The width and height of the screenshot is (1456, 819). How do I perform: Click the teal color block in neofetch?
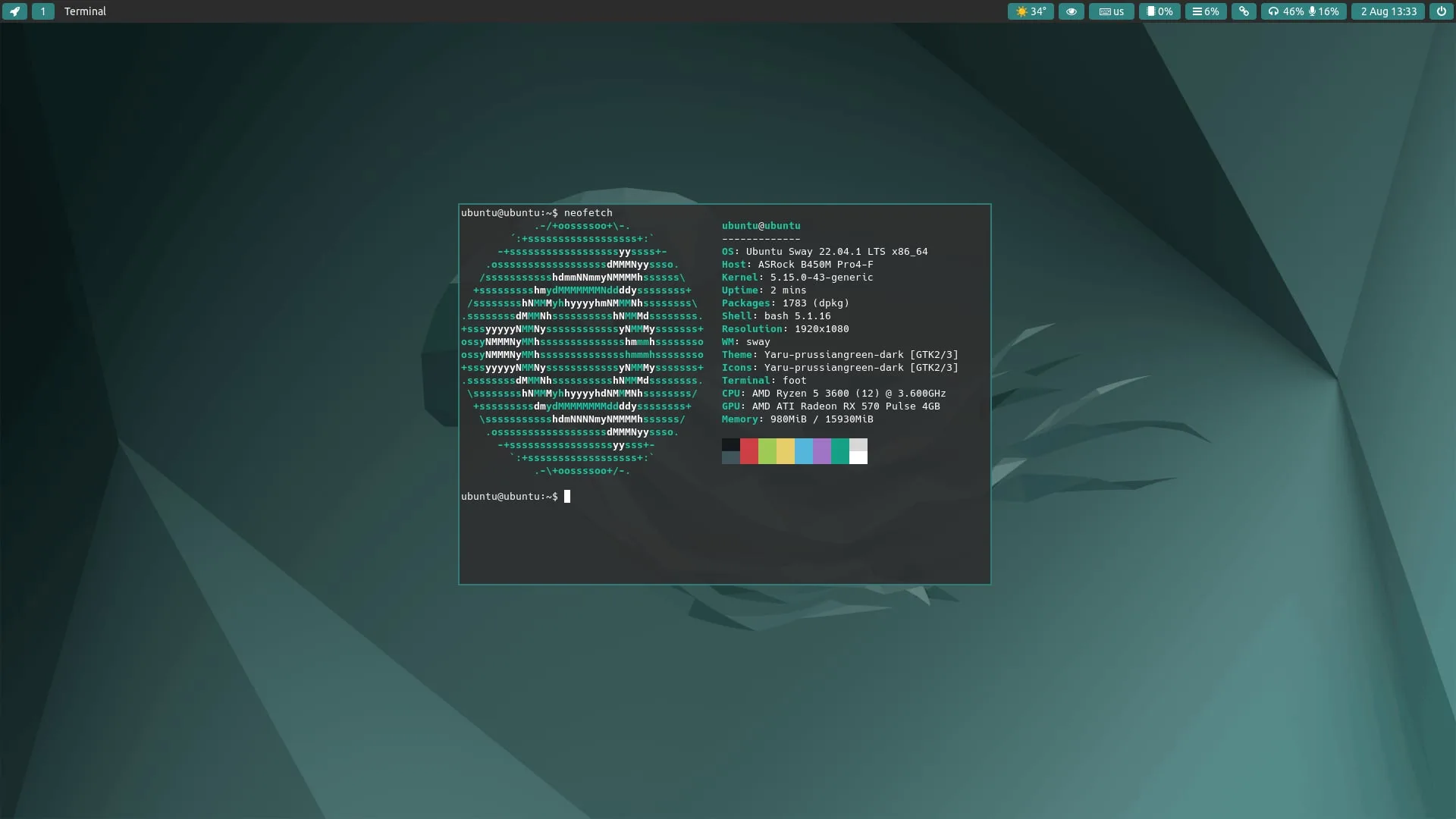coord(840,451)
